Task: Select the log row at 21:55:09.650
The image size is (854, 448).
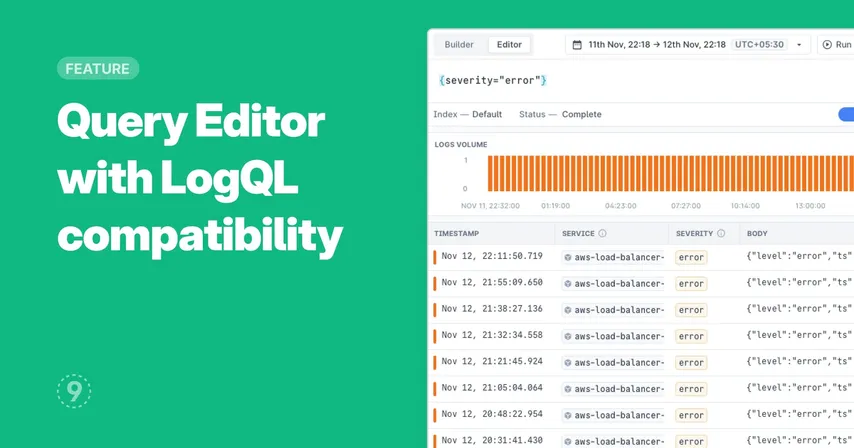Action: pos(641,283)
